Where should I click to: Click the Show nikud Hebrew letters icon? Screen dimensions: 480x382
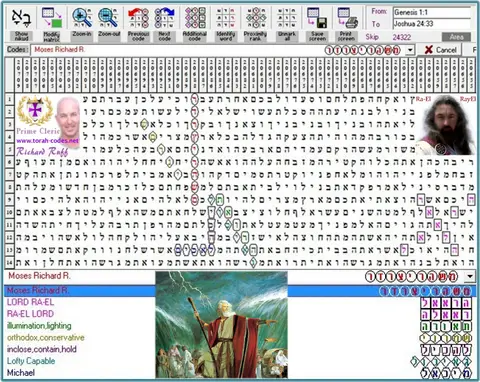(22, 18)
